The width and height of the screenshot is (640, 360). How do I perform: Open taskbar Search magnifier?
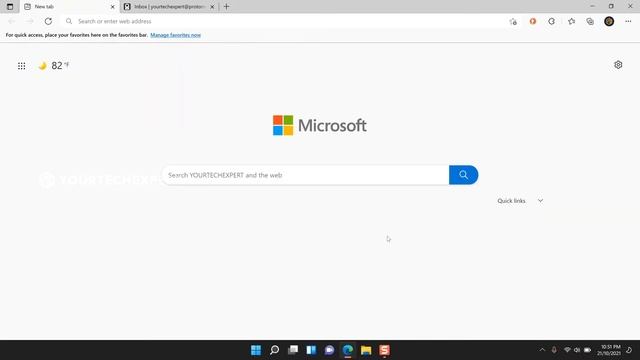[x=274, y=350]
